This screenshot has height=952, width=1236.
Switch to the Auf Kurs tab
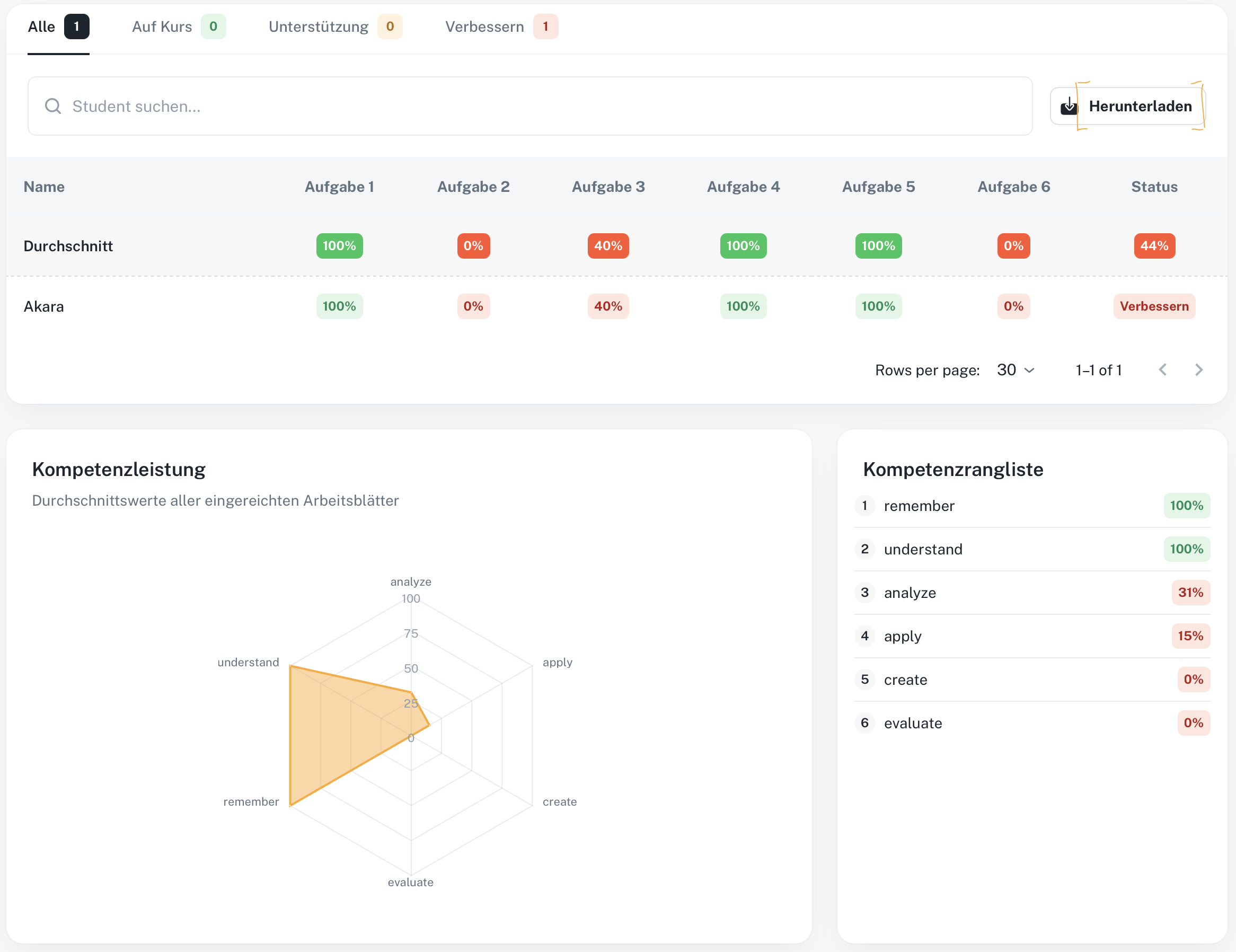pos(179,27)
